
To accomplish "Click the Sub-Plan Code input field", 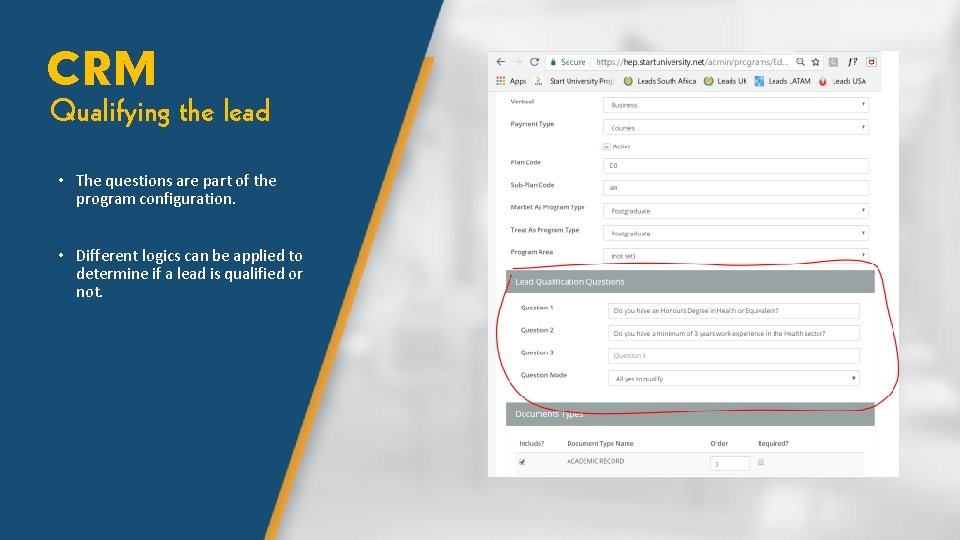I will point(736,188).
